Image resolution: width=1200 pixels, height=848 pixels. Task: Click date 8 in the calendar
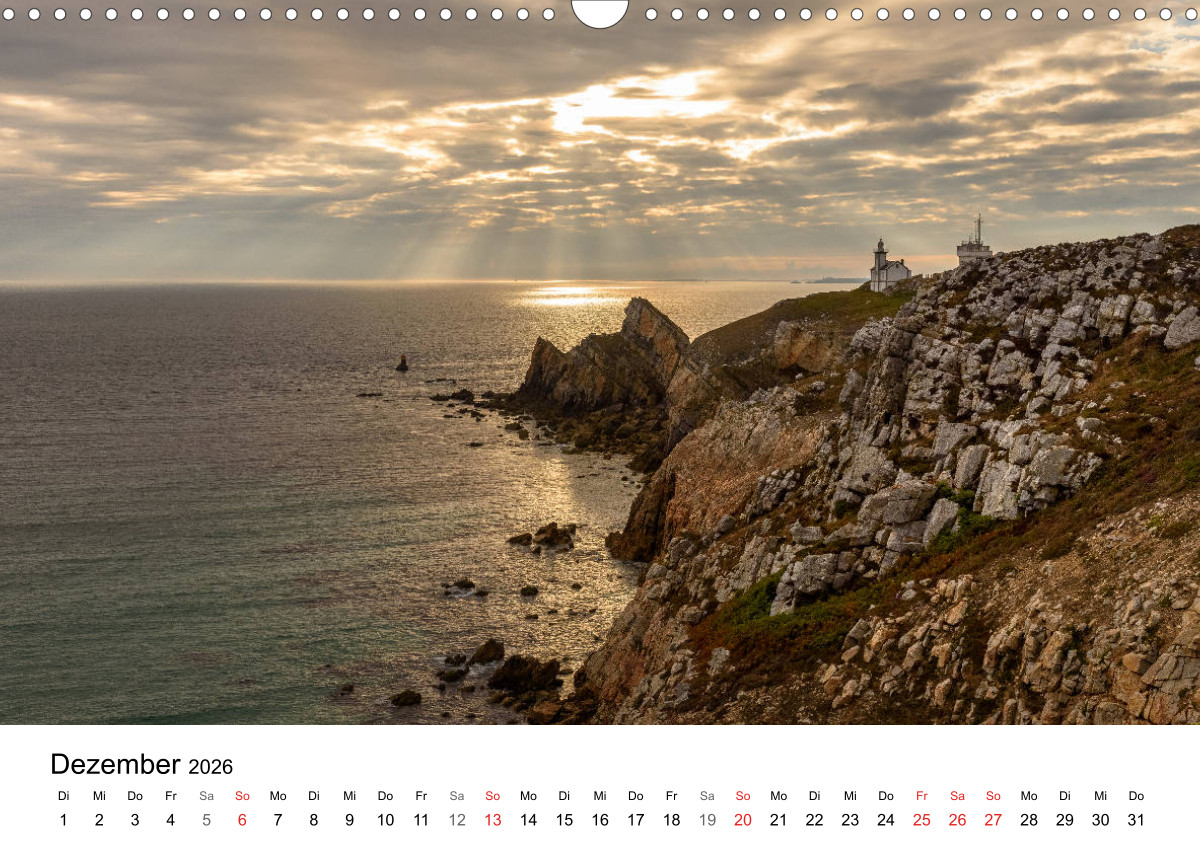point(314,820)
